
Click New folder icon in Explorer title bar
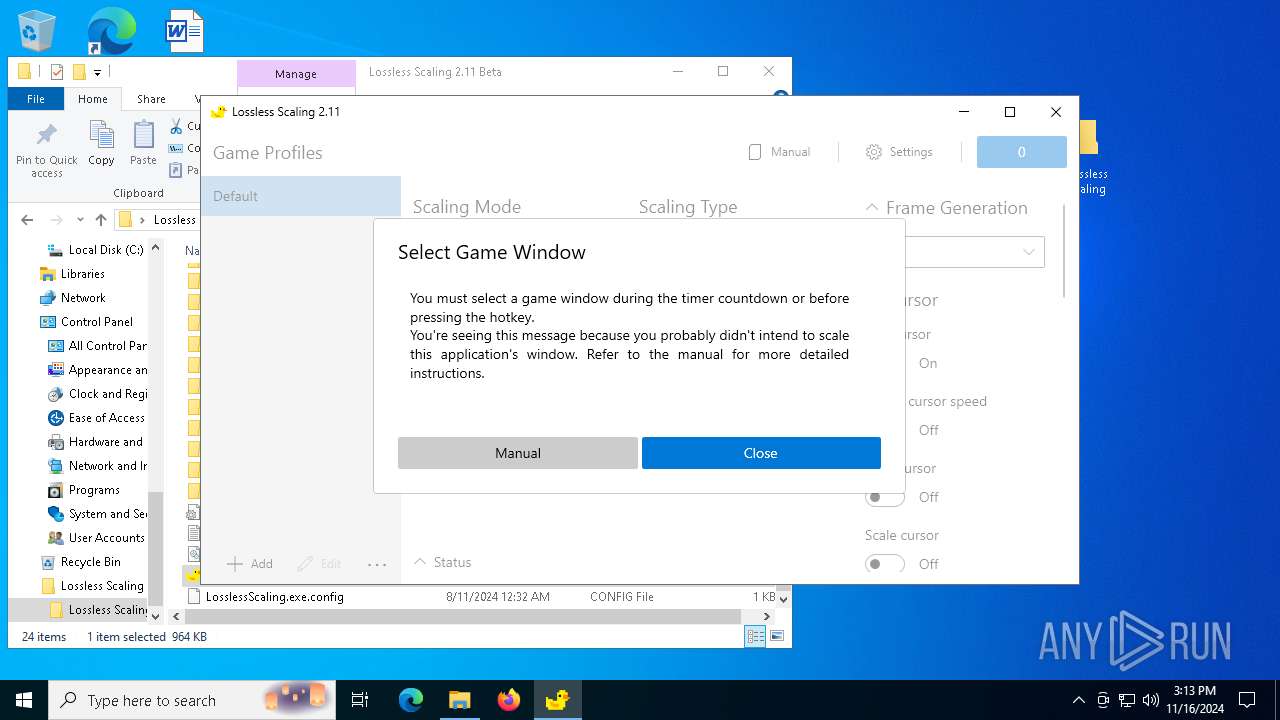tap(78, 72)
